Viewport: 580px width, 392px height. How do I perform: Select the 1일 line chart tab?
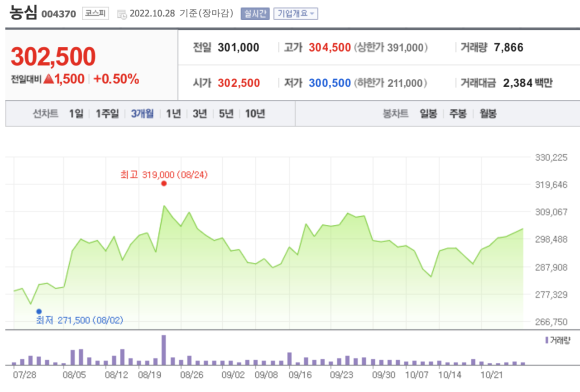[x=76, y=114]
